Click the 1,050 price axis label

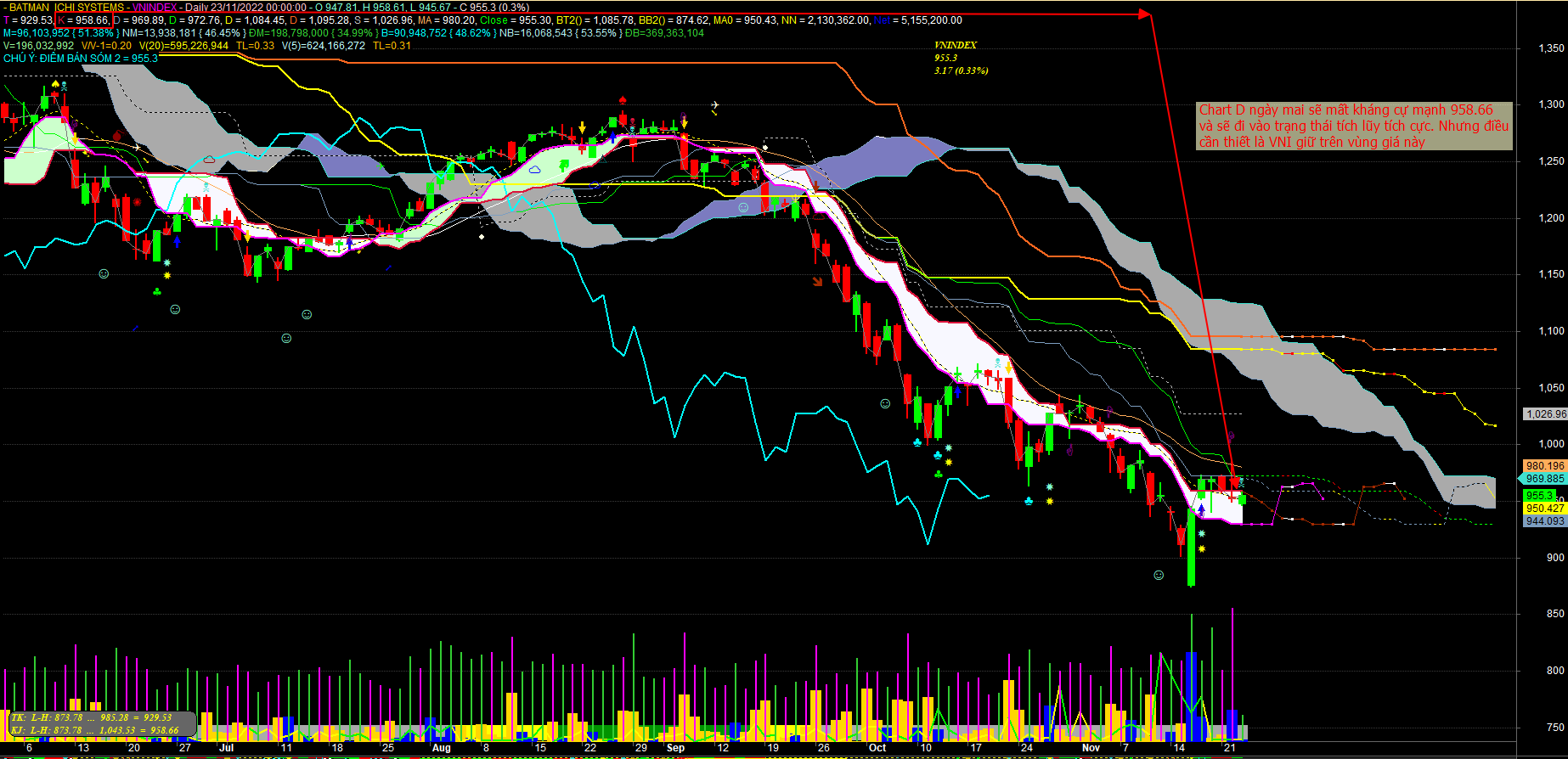tap(1552, 388)
